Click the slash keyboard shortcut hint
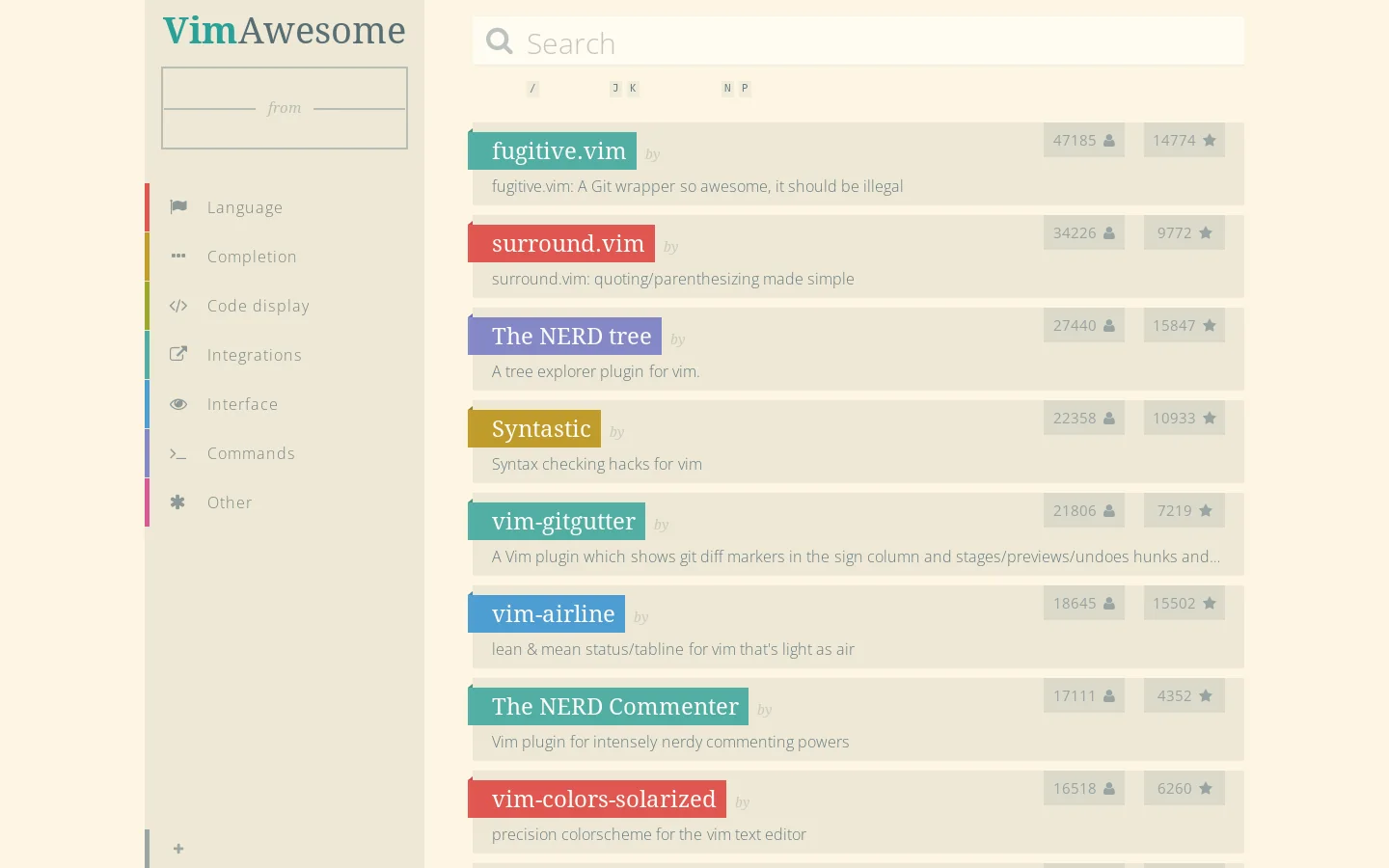Image resolution: width=1389 pixels, height=868 pixels. coord(532,88)
